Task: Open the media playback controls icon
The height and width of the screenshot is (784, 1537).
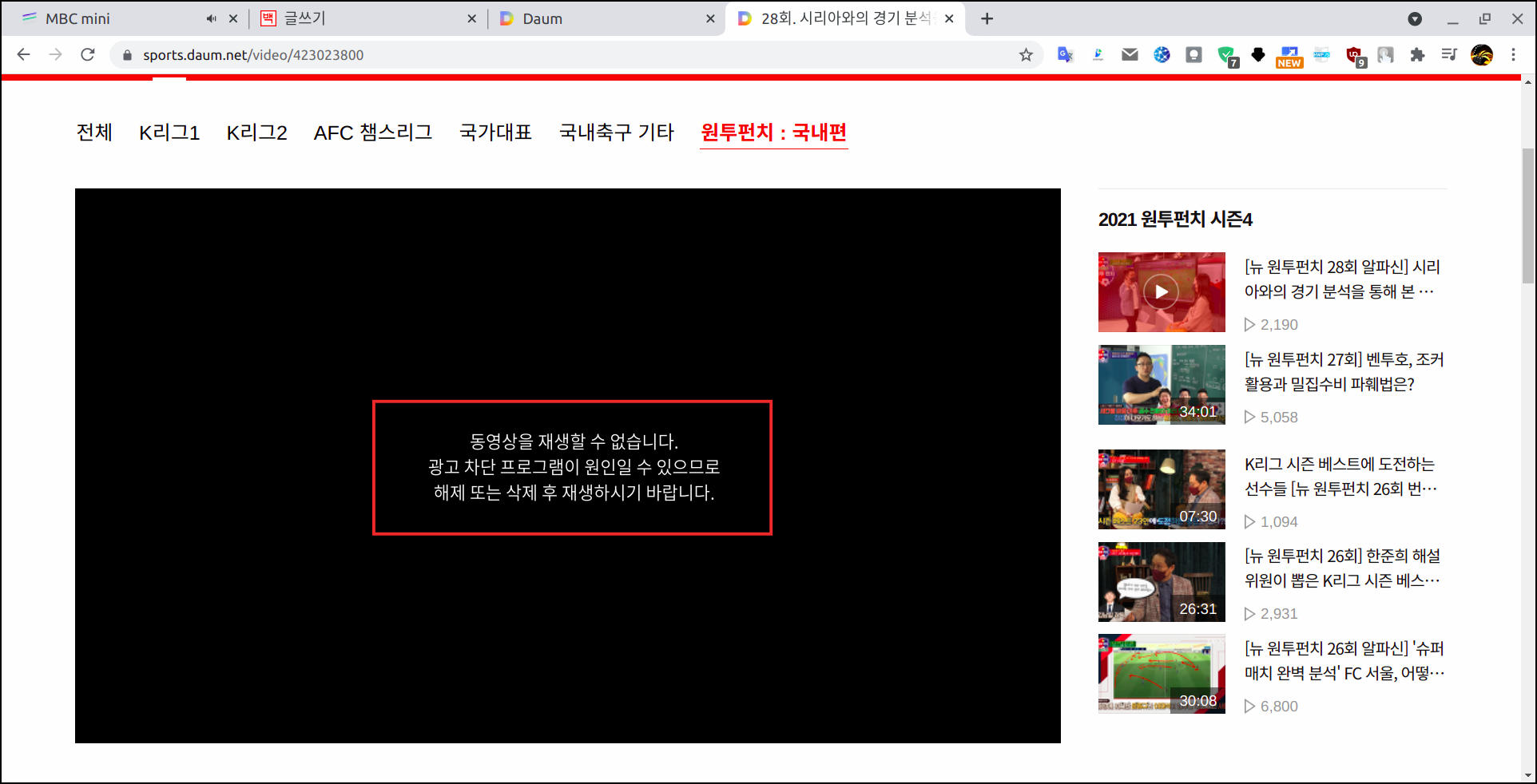Action: coord(1449,54)
